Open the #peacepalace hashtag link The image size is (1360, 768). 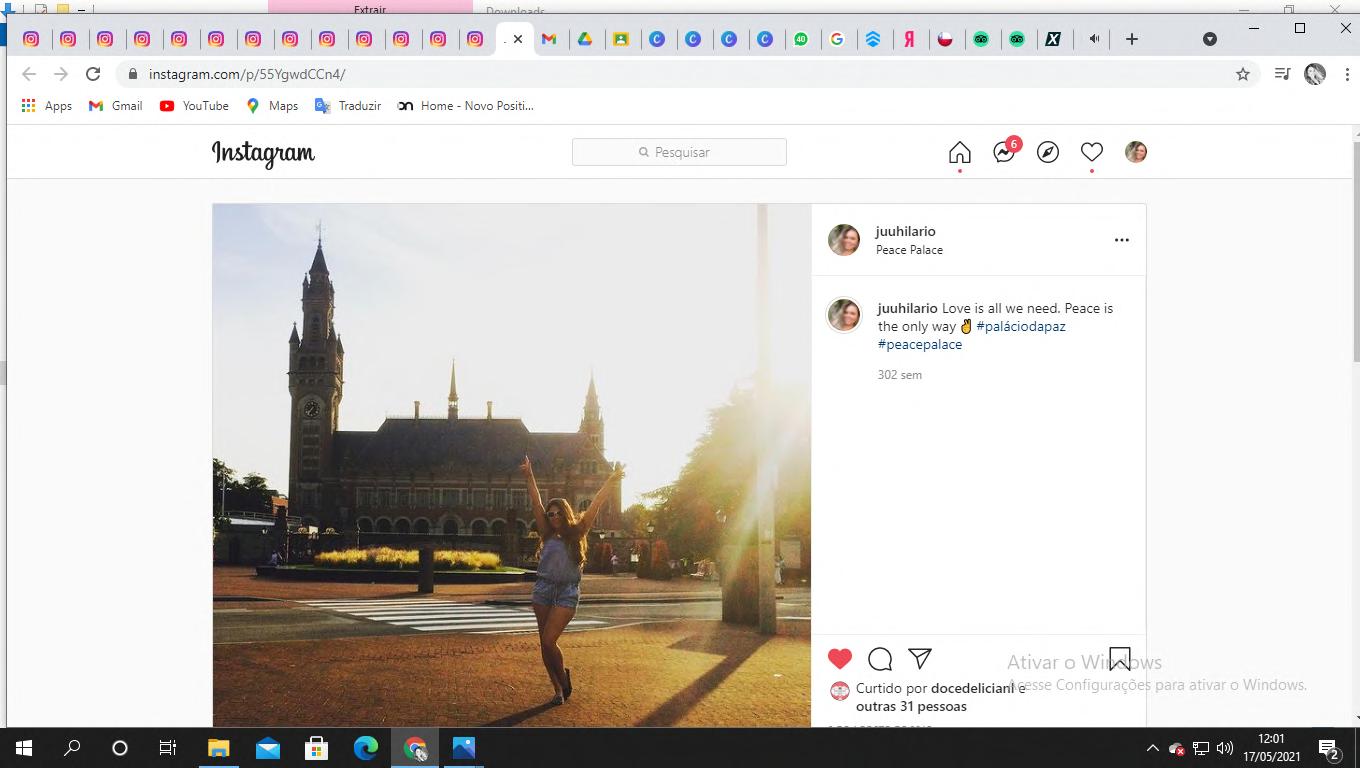[920, 344]
